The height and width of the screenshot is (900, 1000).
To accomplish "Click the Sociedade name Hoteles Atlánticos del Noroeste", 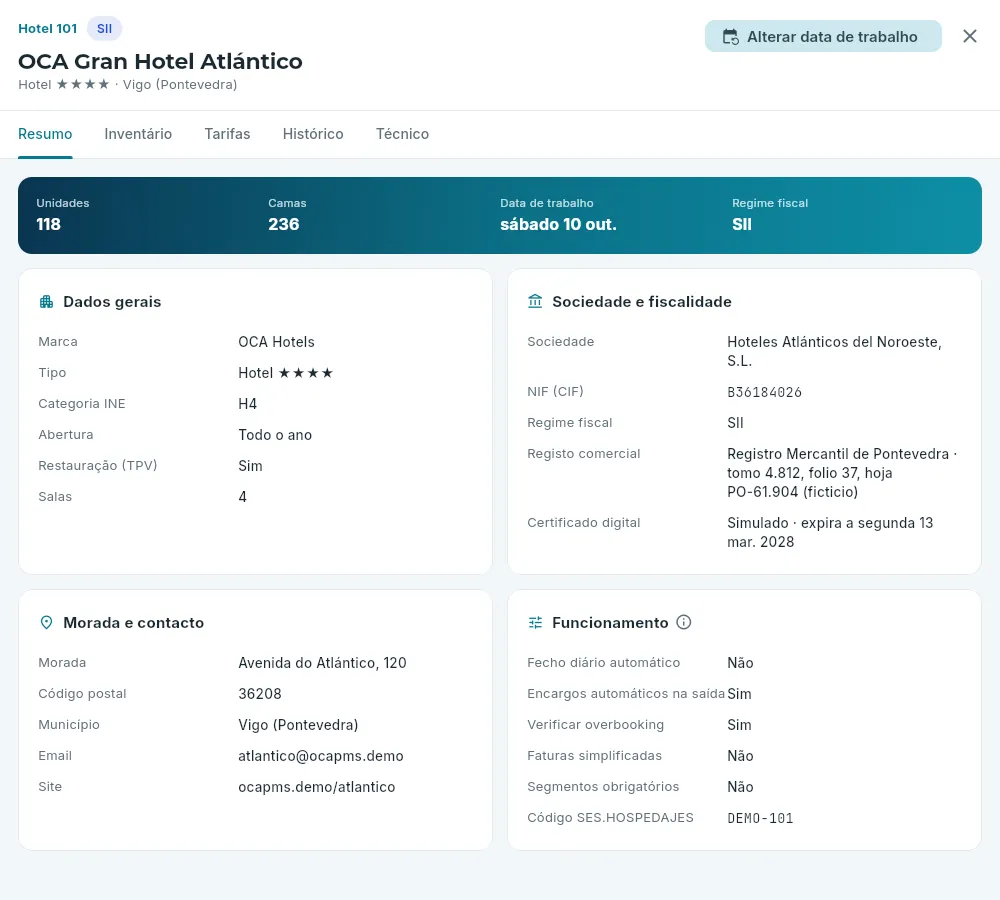I will [834, 351].
